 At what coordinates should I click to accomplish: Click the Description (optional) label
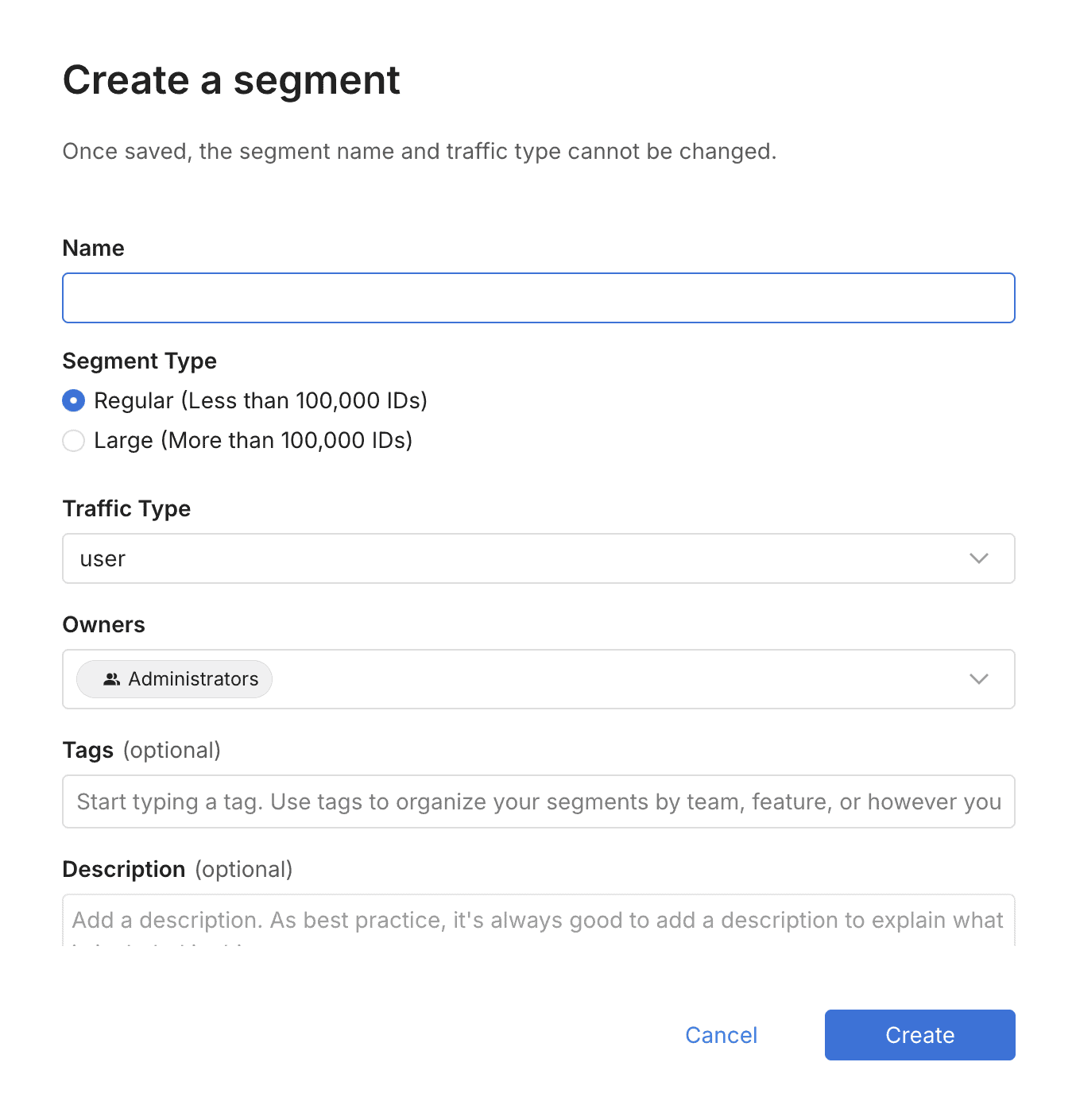(x=177, y=869)
